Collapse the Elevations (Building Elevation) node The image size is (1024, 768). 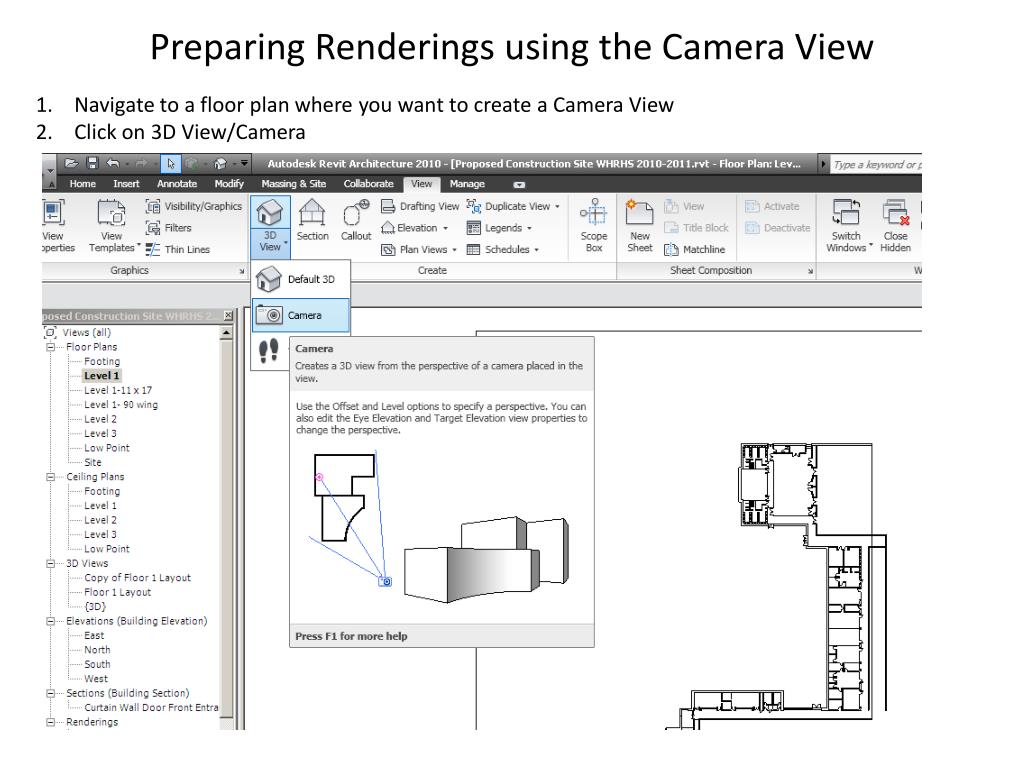point(51,622)
